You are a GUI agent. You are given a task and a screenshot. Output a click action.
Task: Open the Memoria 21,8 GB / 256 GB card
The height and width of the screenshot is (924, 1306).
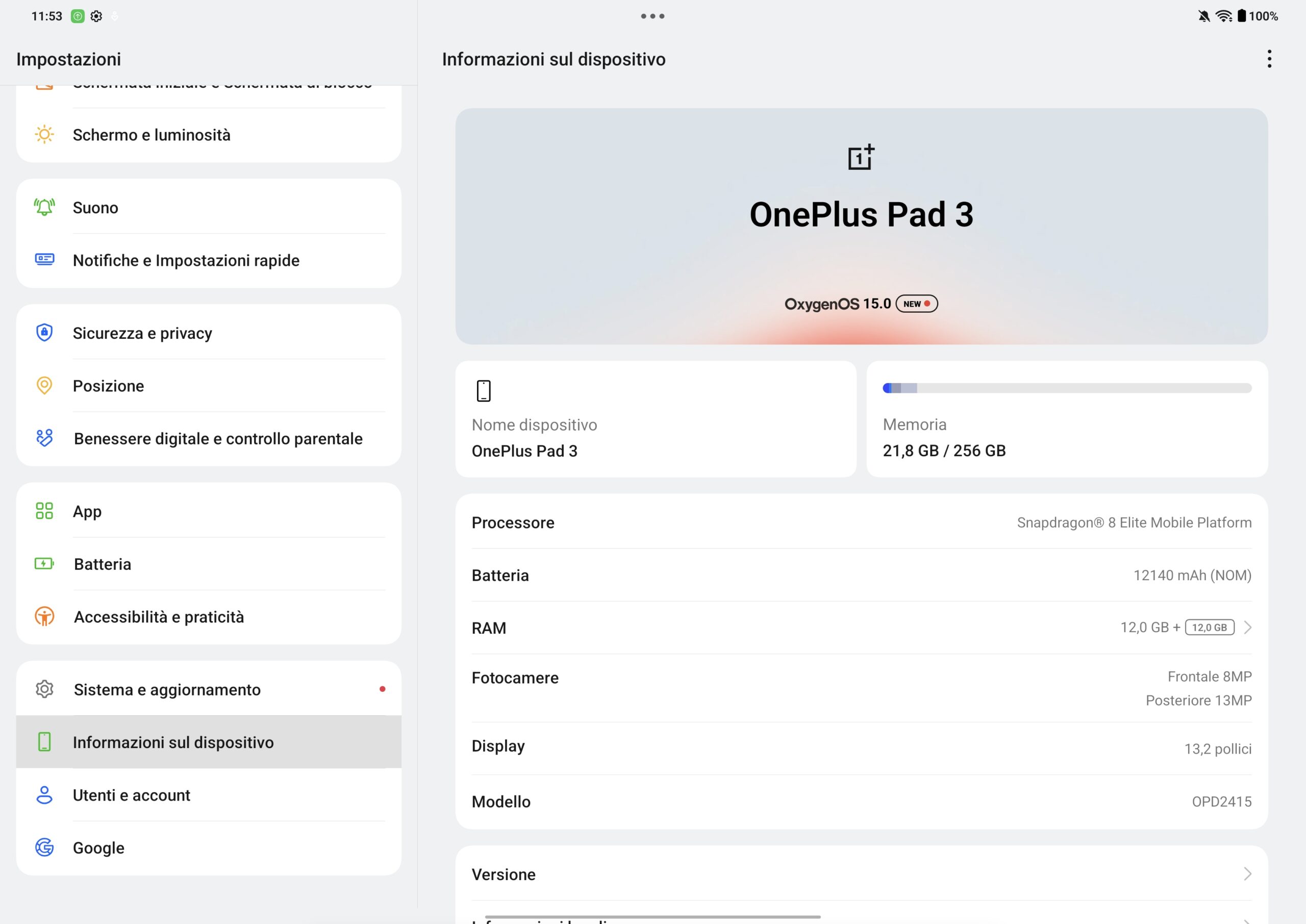click(1067, 419)
